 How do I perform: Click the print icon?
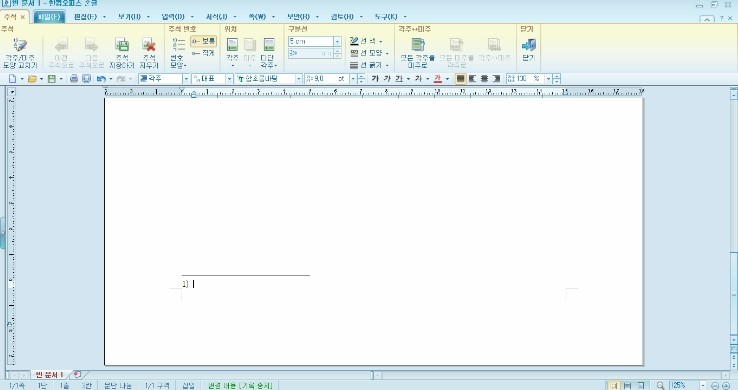(73, 79)
